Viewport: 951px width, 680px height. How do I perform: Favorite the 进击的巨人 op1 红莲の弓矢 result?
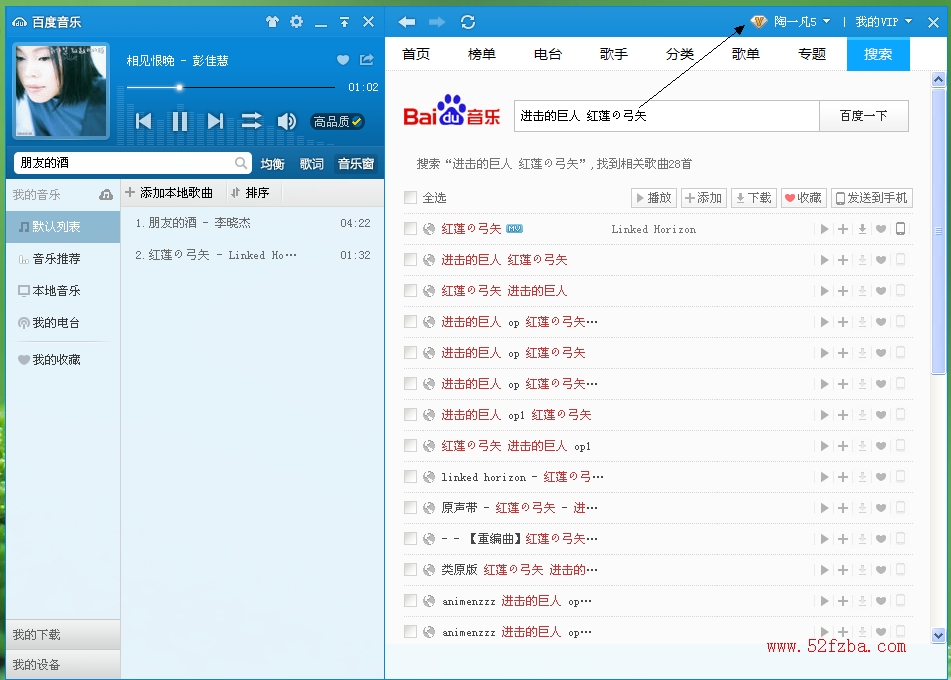(881, 416)
